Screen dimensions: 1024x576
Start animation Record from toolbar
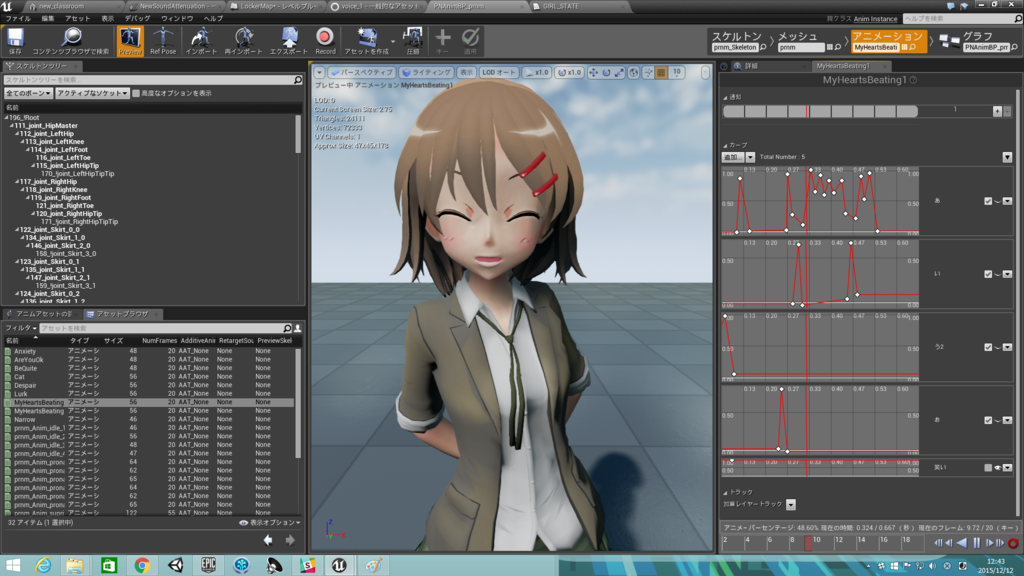point(325,37)
